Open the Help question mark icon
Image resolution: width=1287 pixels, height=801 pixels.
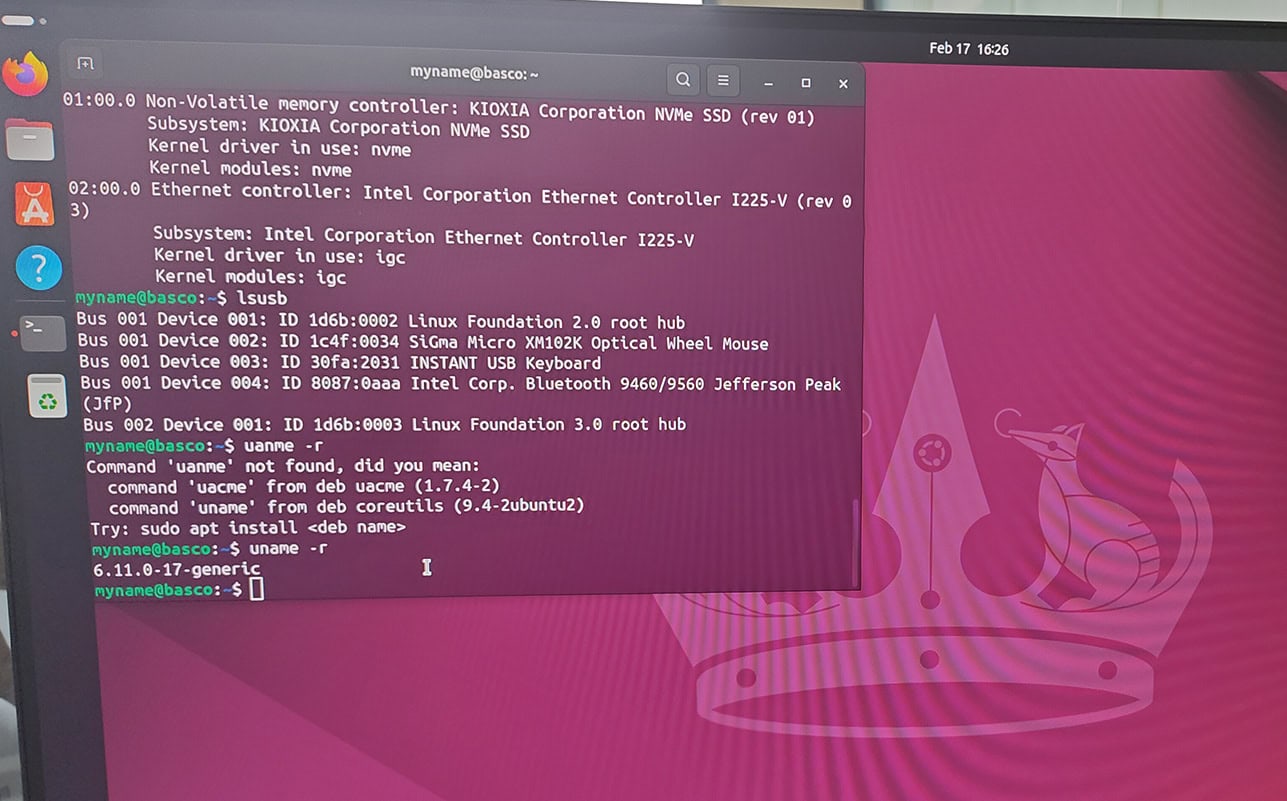(39, 268)
